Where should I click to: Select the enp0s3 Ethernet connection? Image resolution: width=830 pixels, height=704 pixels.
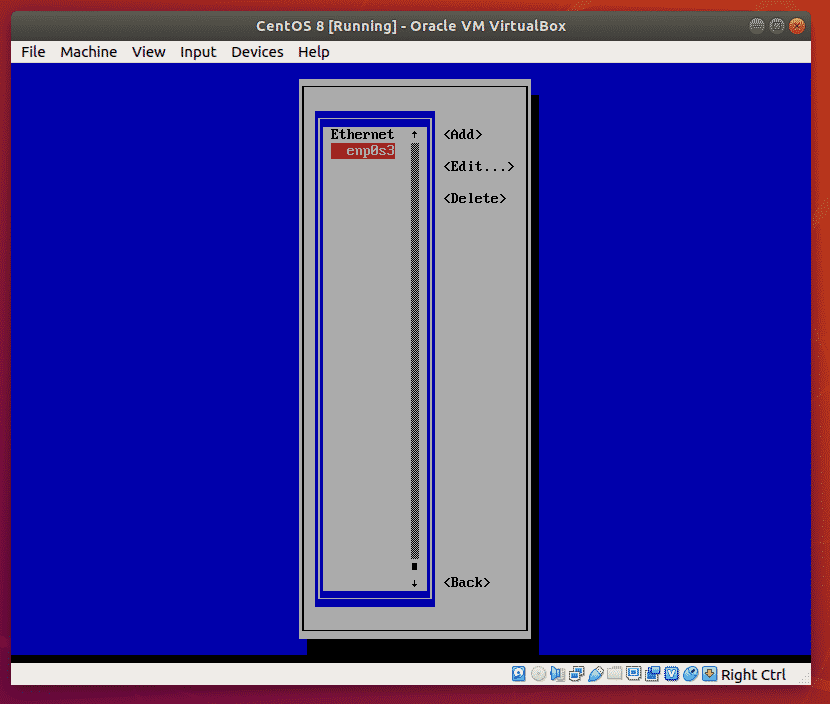(x=364, y=151)
